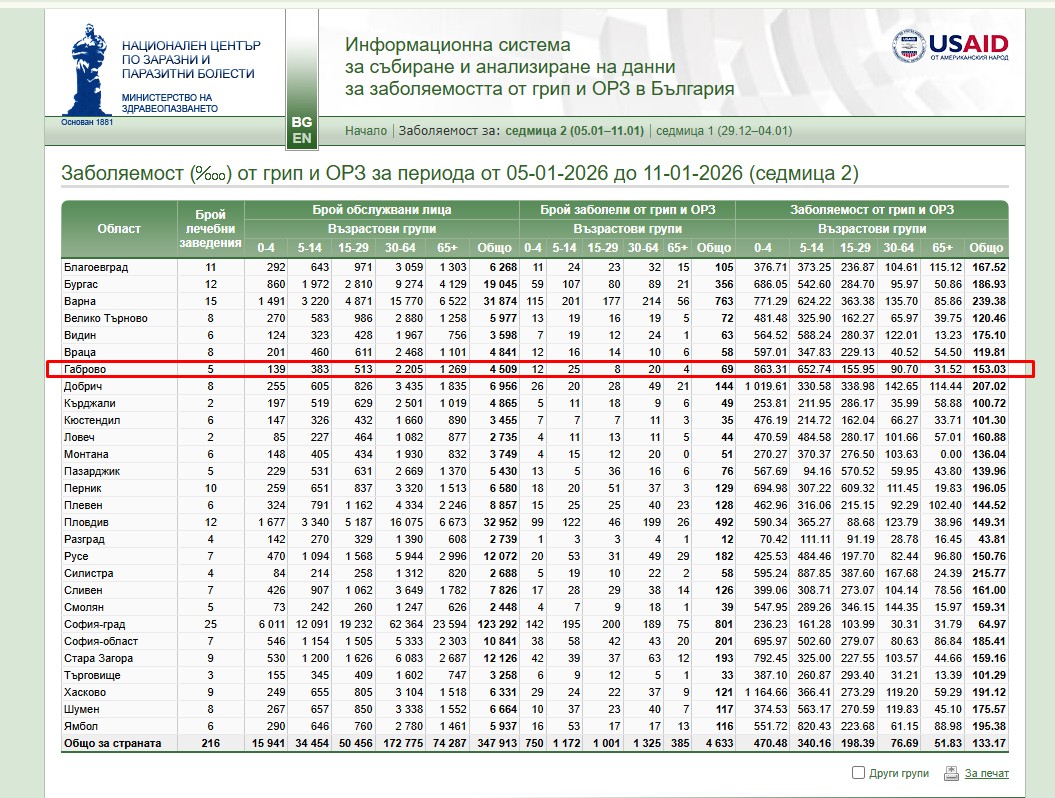Switch language to EN
The width and height of the screenshot is (1055, 798).
(301, 137)
